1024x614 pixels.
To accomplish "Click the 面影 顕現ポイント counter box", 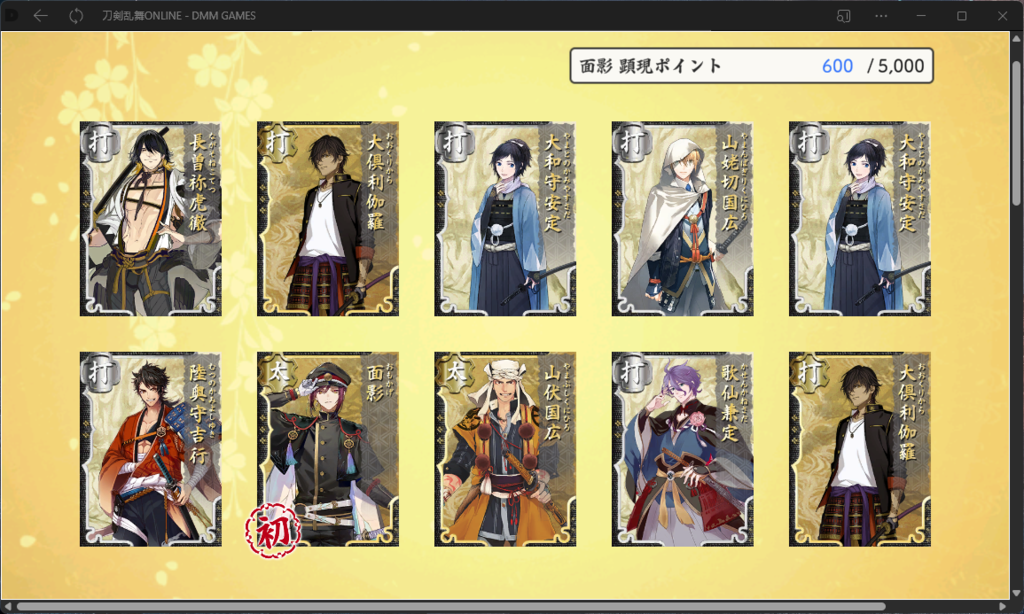I will pos(752,65).
